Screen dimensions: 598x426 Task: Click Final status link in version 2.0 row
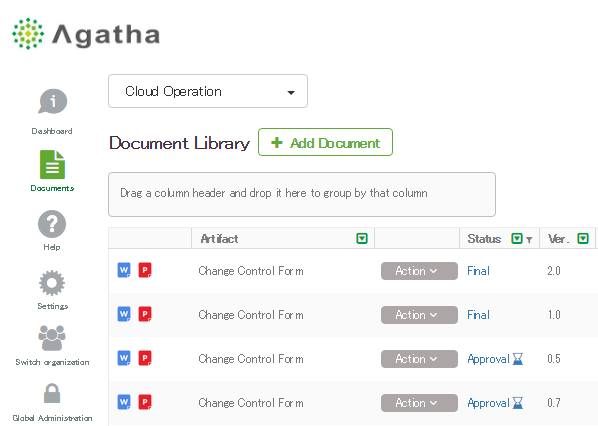478,271
